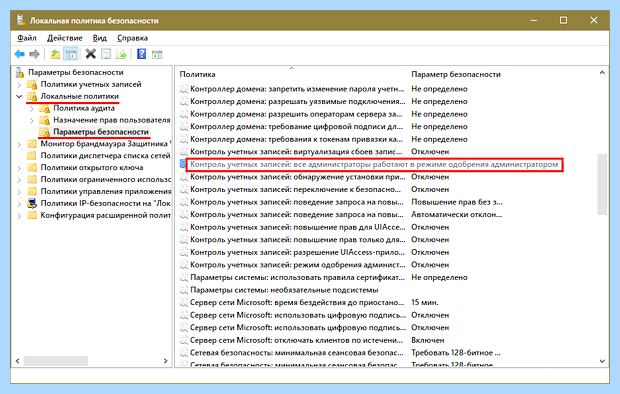
Task: Select 'Контроль учетных записей: режим одобрения админист…'
Action: [x=297, y=265]
